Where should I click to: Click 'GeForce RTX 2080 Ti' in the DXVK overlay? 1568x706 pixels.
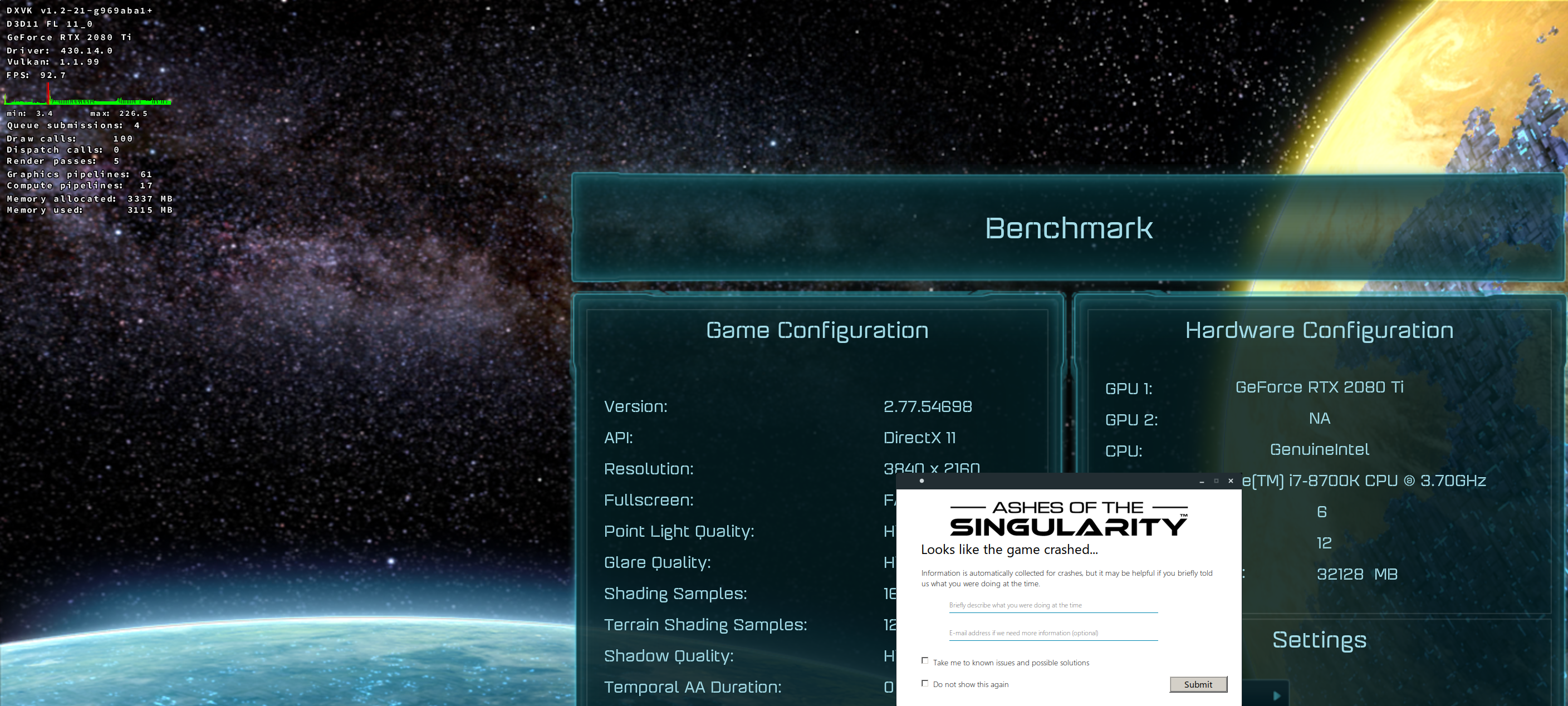(69, 37)
